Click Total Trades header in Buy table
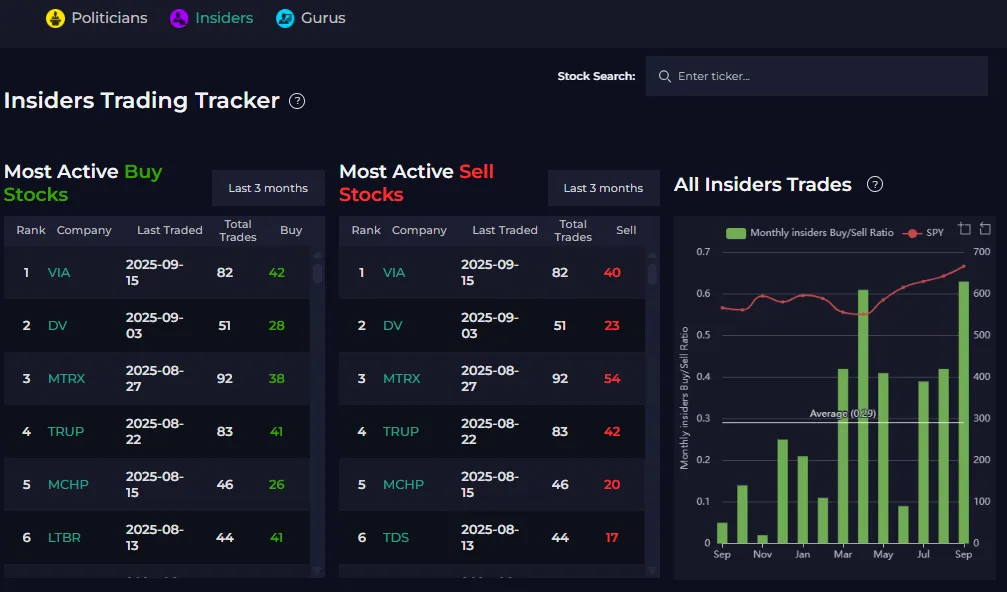Screen dimensions: 1007x592 tap(238, 231)
